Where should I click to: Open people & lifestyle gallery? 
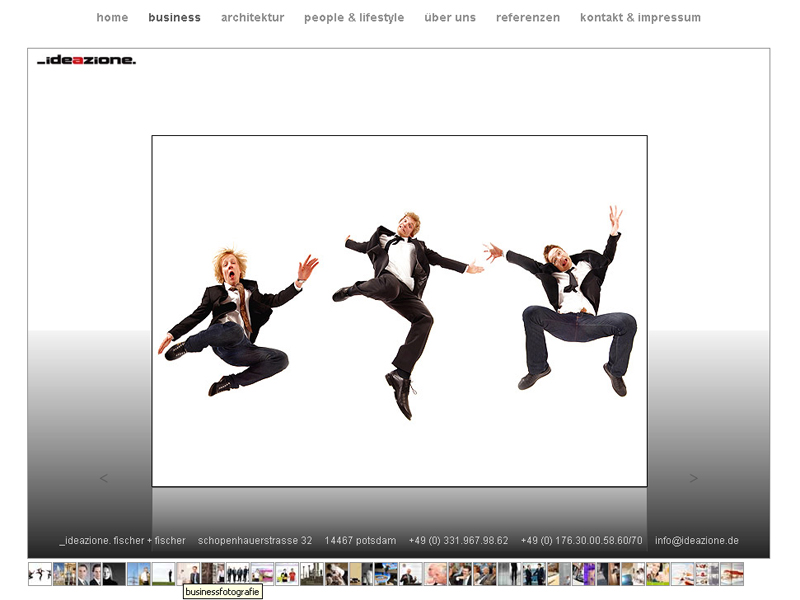[354, 17]
